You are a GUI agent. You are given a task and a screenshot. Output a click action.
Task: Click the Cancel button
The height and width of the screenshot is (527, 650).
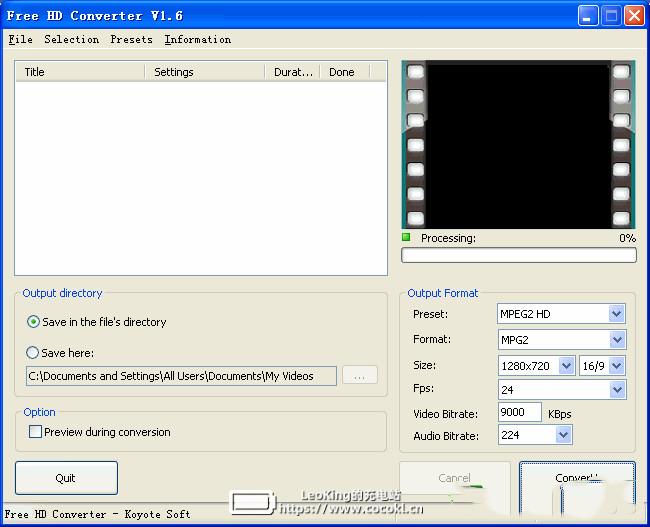coord(455,479)
